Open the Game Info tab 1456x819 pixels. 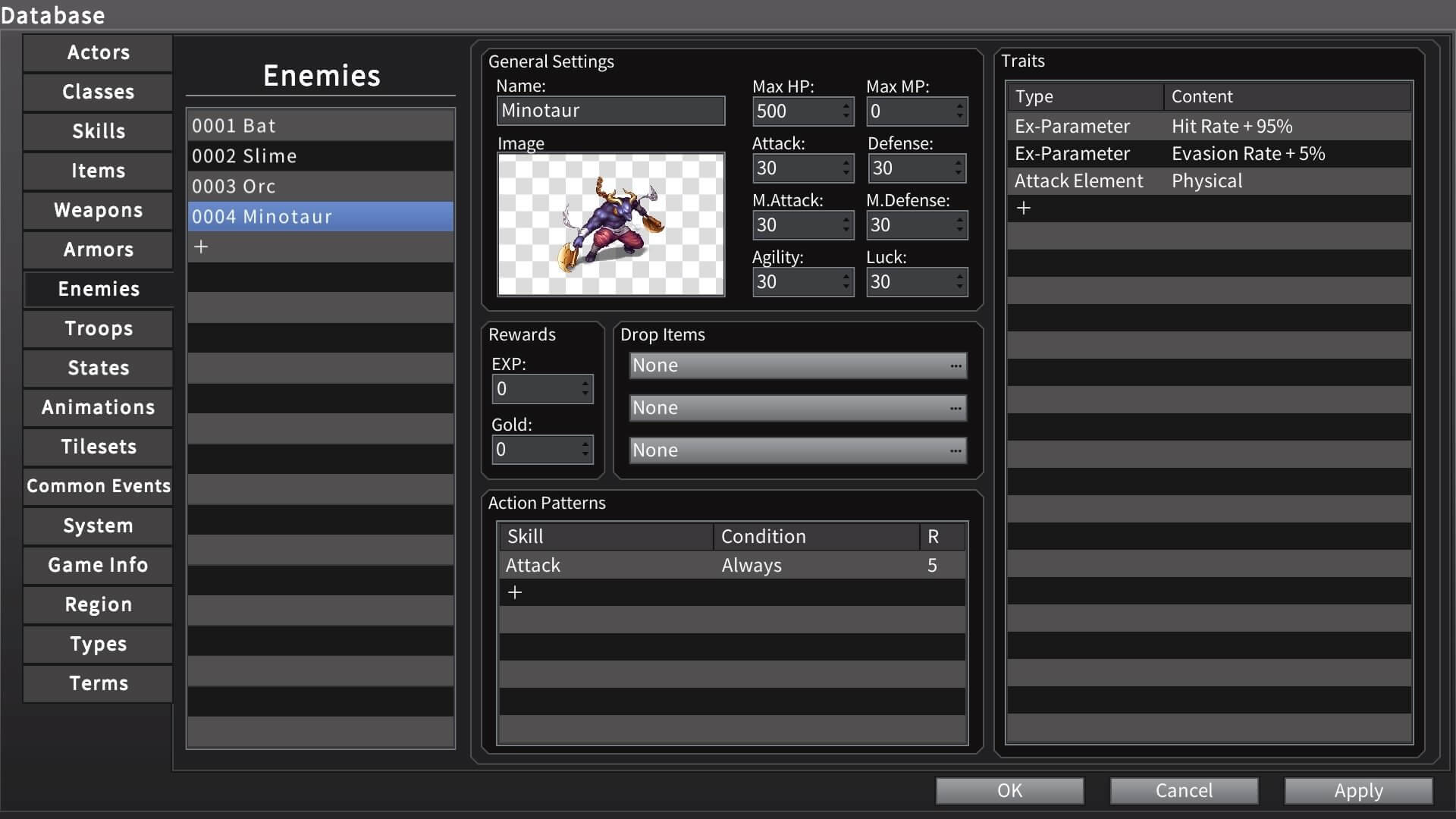click(x=99, y=566)
